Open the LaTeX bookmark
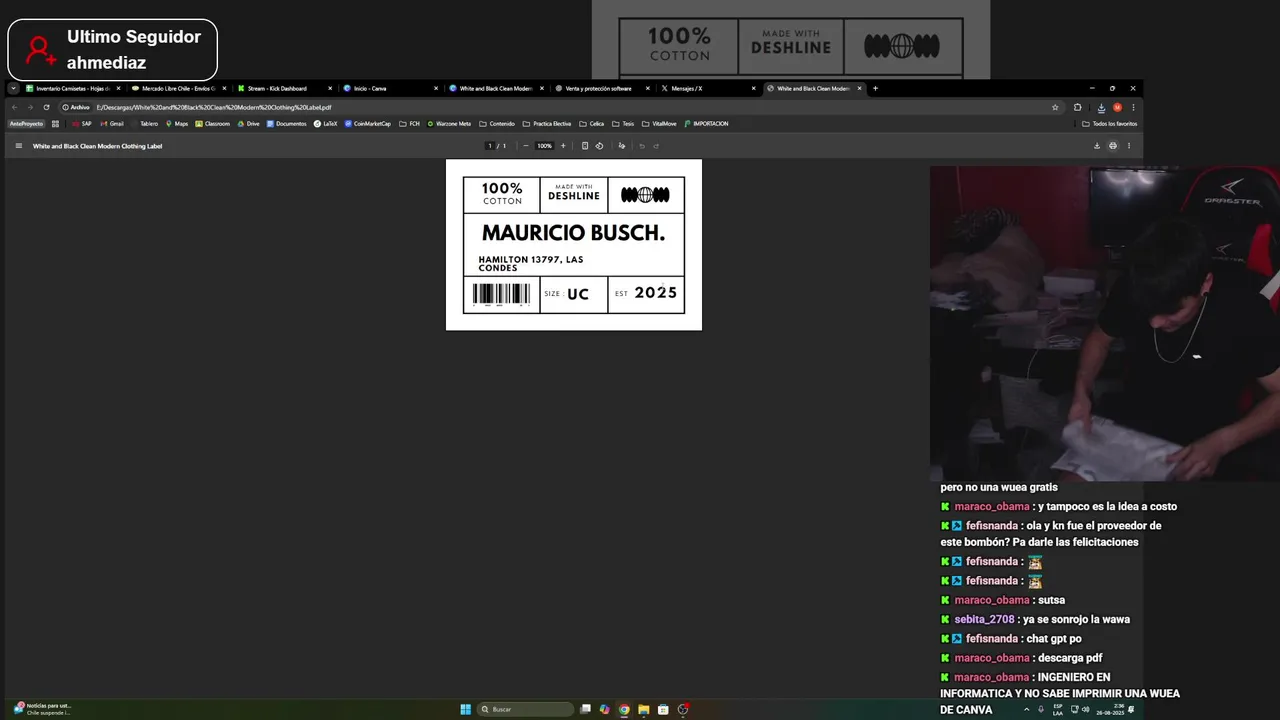Screen dimensions: 1280x720 point(325,124)
